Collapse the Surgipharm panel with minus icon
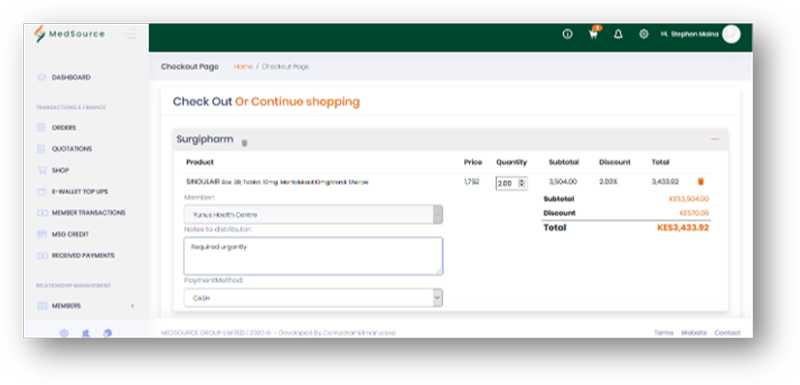The height and width of the screenshot is (385, 800). tap(715, 139)
